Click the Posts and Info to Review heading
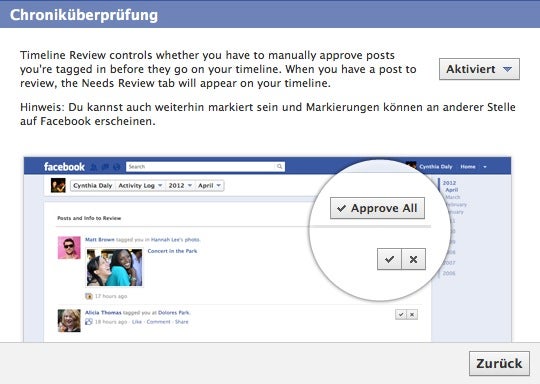The width and height of the screenshot is (540, 384). (89, 218)
